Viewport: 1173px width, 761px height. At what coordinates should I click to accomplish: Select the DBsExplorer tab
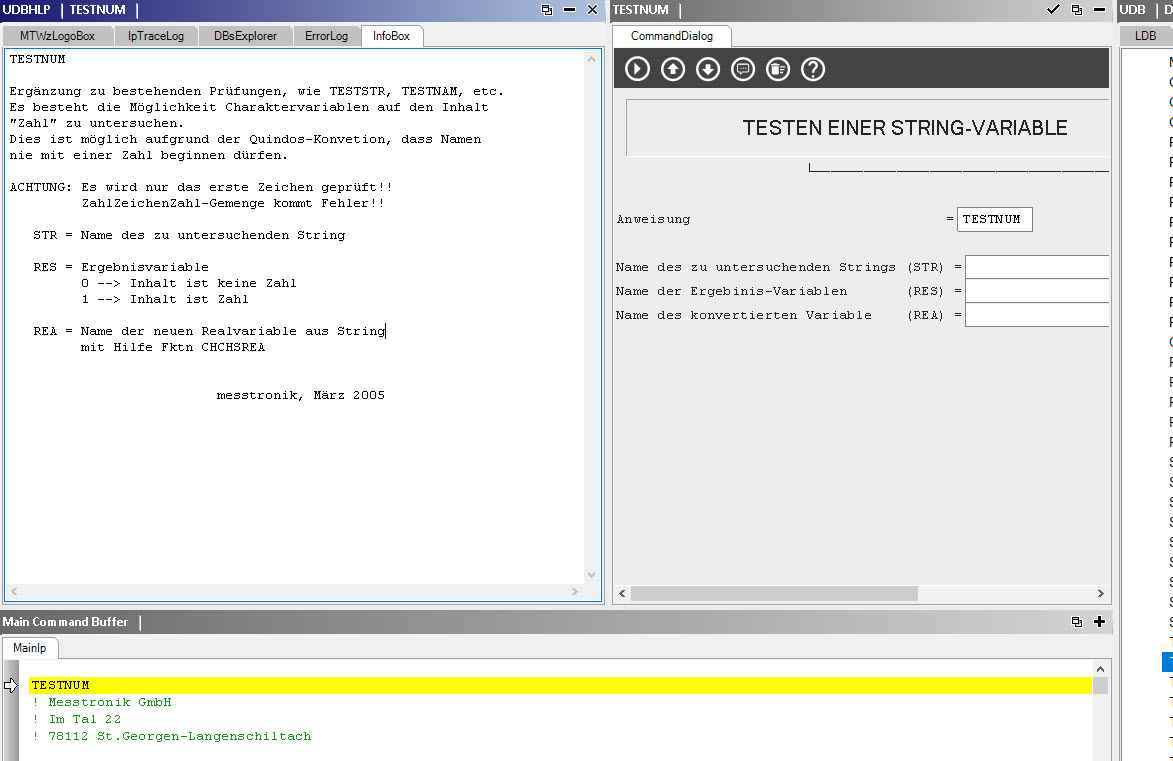245,36
